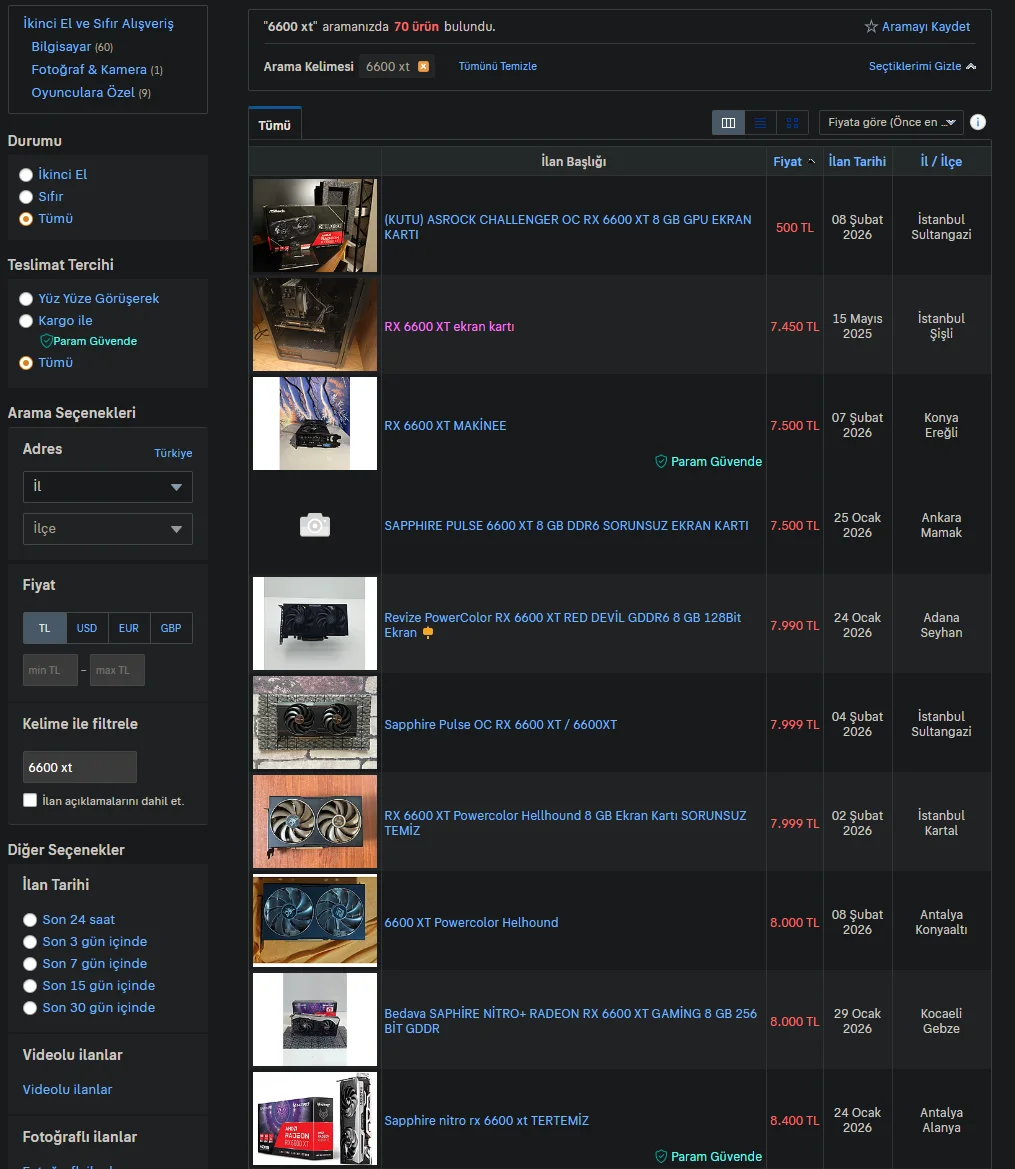Switch to list view icon
This screenshot has height=1169, width=1015.
(x=760, y=123)
